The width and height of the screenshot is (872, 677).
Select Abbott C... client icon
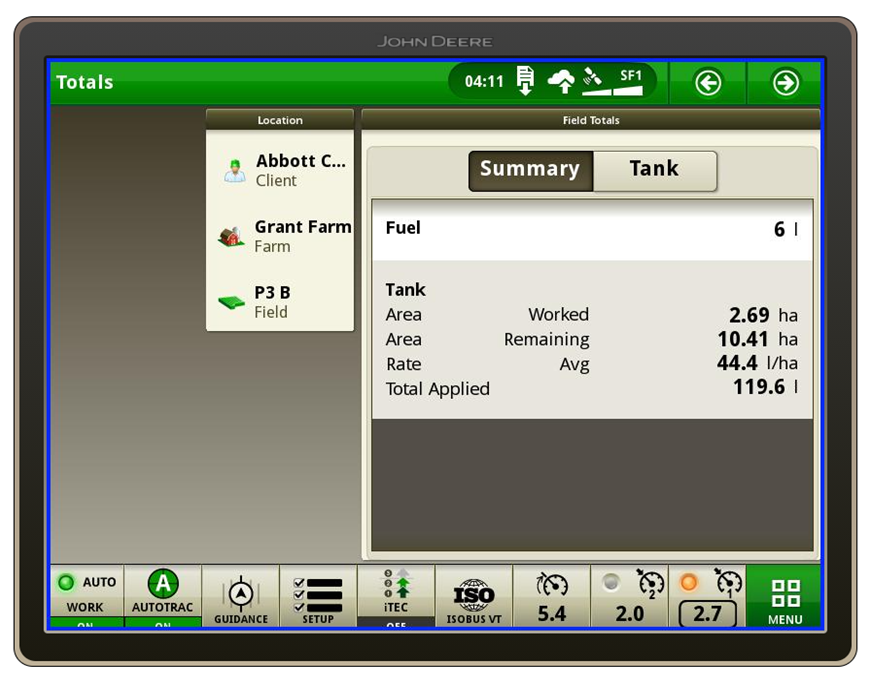[x=235, y=171]
